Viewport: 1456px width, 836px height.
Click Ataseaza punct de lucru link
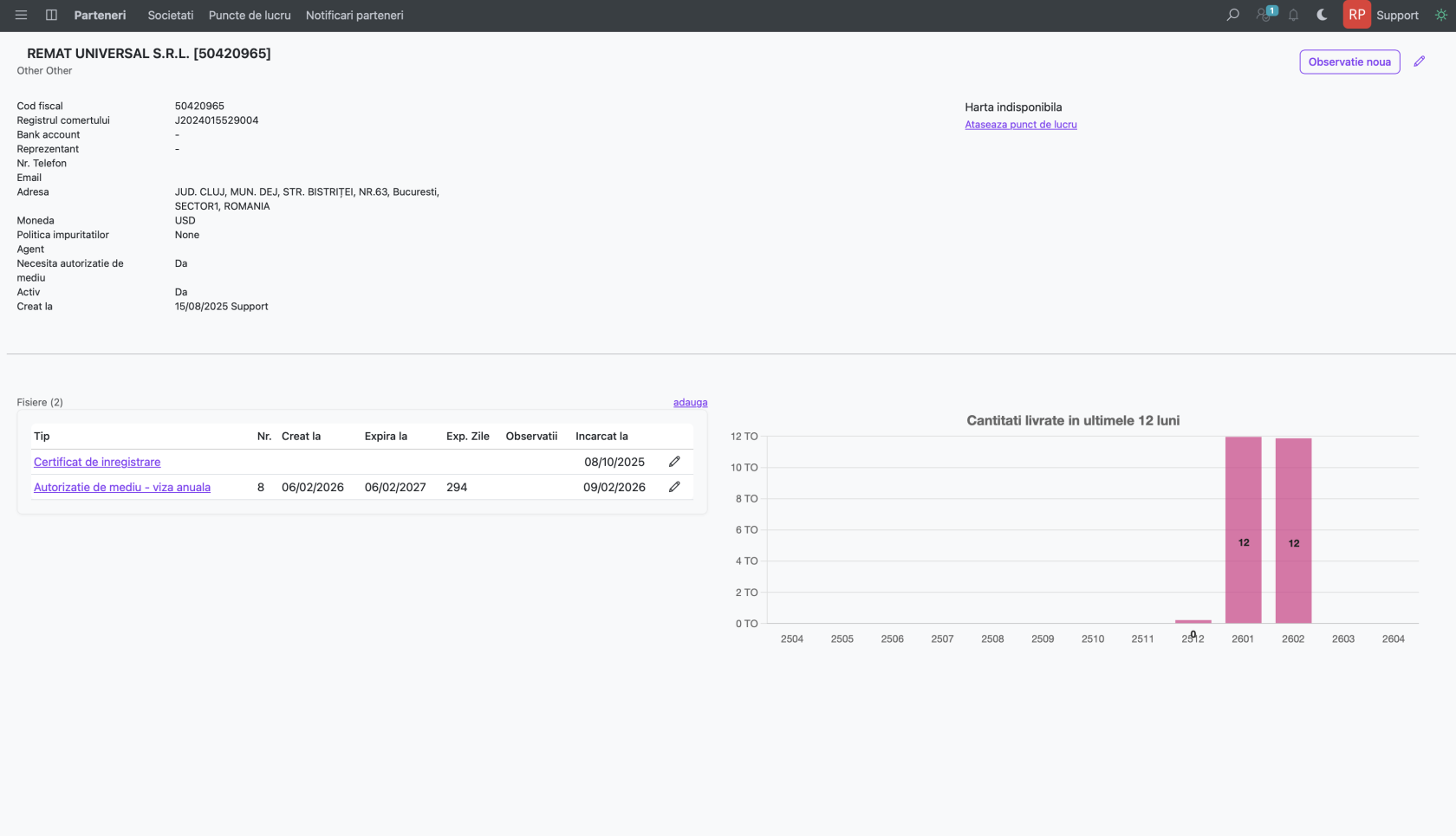point(1021,125)
